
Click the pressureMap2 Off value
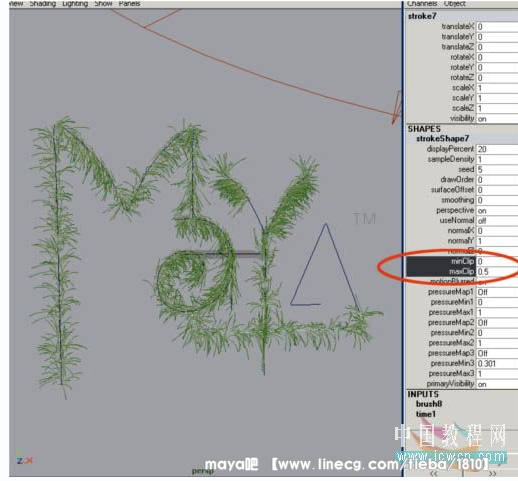click(497, 323)
